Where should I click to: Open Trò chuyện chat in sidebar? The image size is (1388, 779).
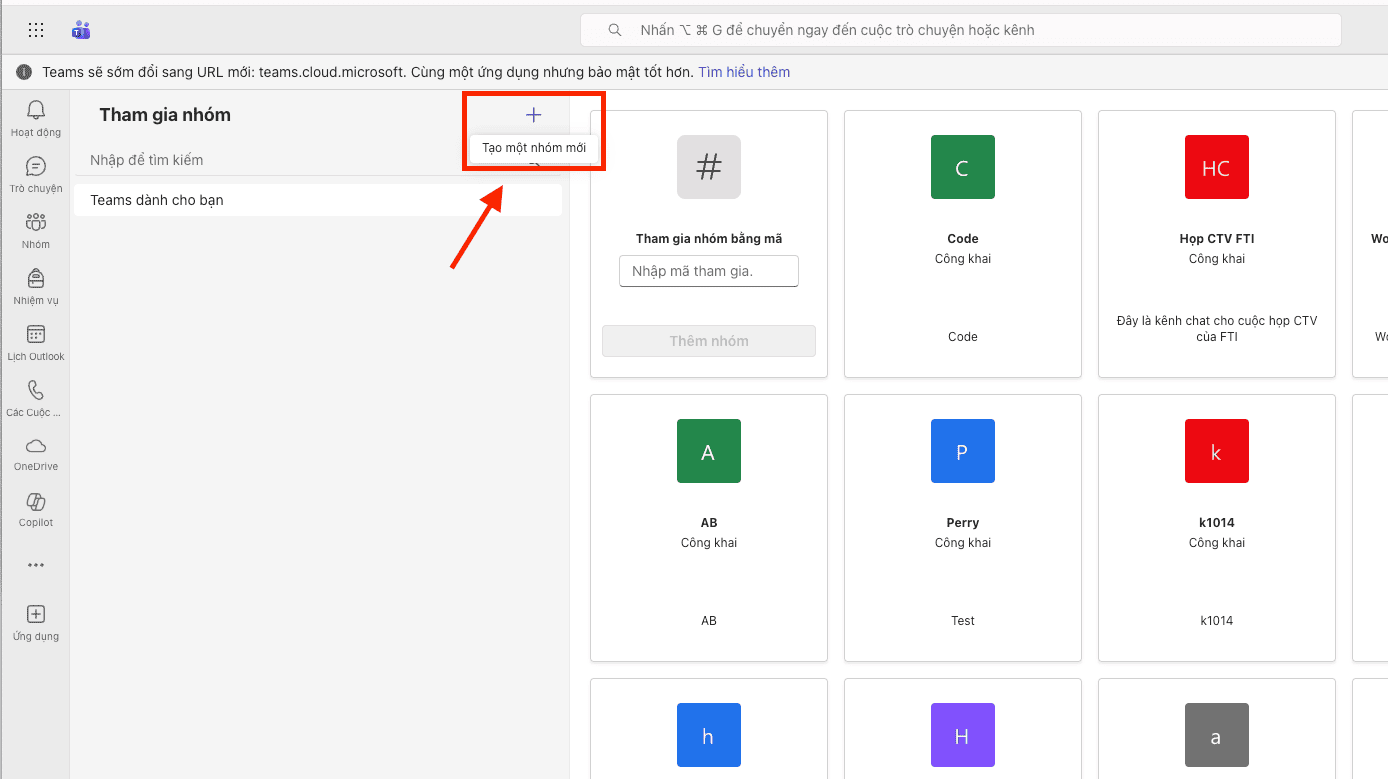tap(36, 166)
